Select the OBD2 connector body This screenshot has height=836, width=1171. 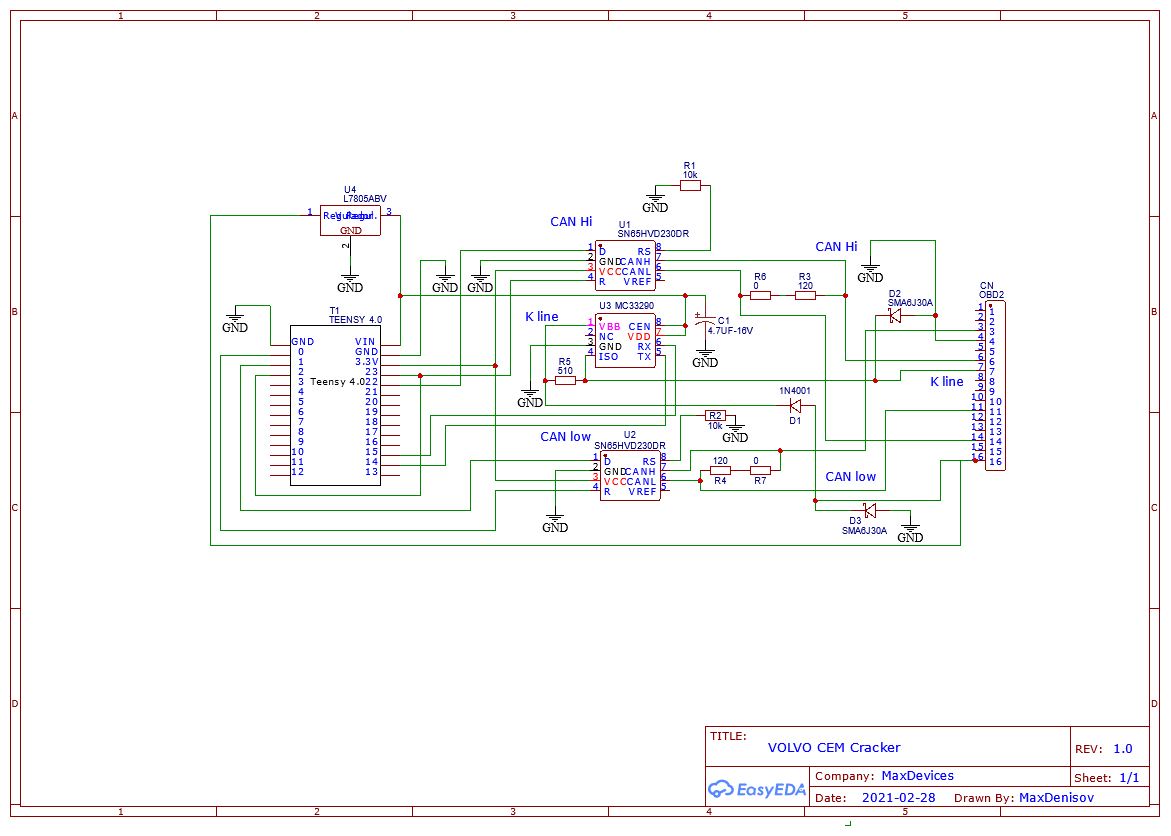(x=994, y=386)
